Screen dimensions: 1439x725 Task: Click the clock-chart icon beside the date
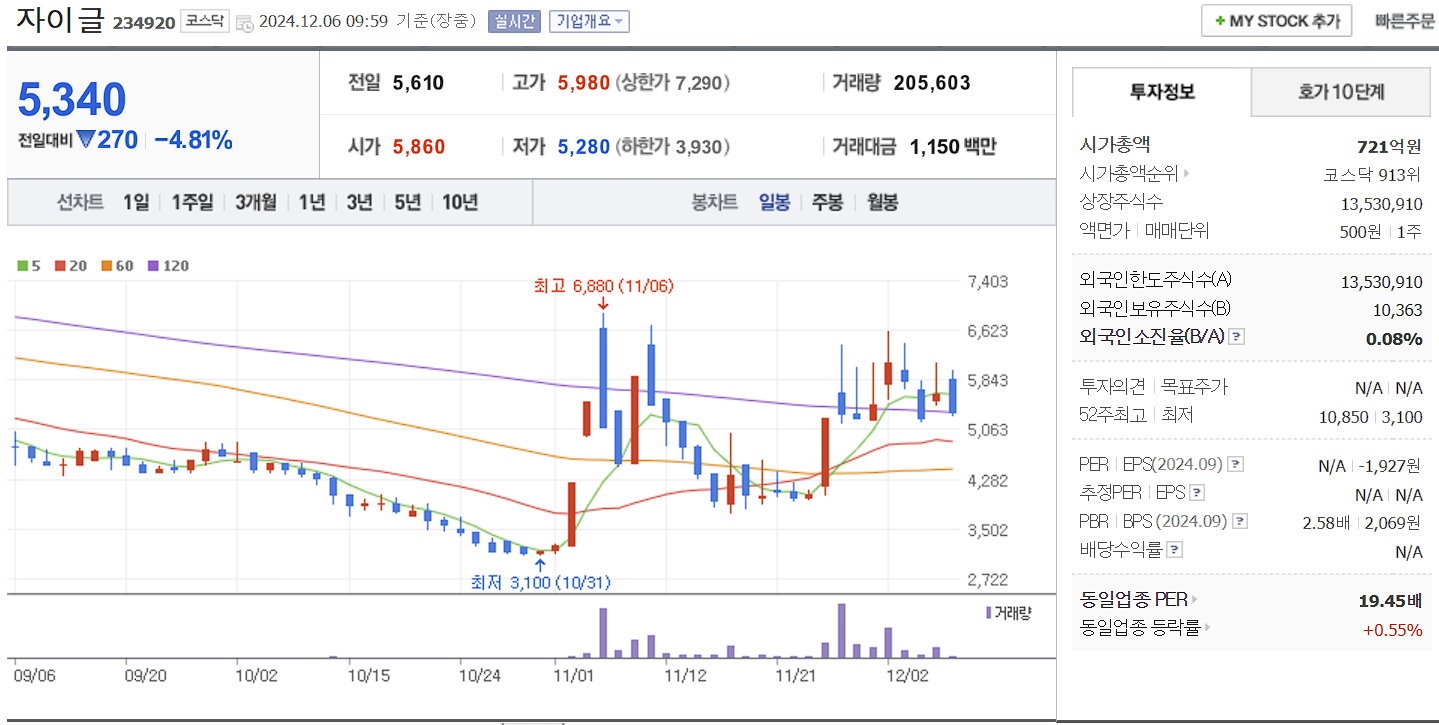coord(245,23)
